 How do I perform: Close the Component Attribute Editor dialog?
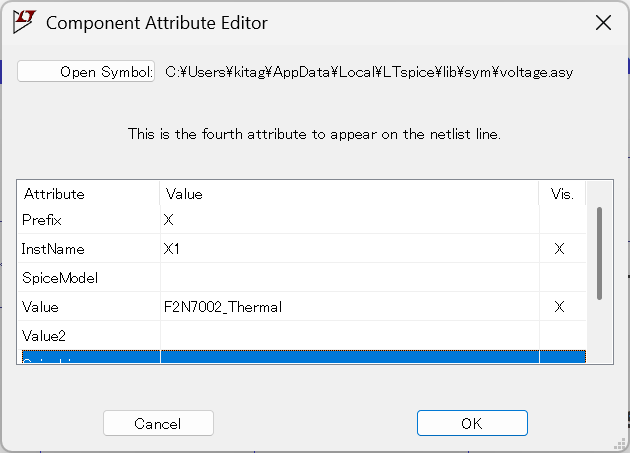[x=603, y=23]
